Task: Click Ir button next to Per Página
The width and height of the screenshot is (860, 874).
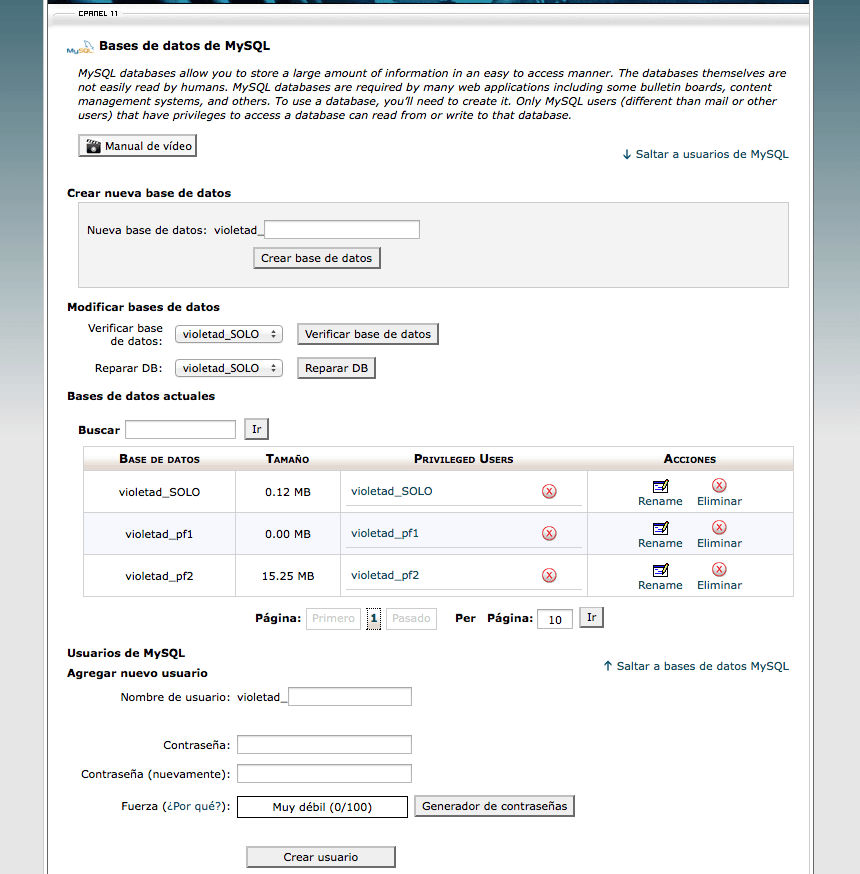Action: (591, 617)
